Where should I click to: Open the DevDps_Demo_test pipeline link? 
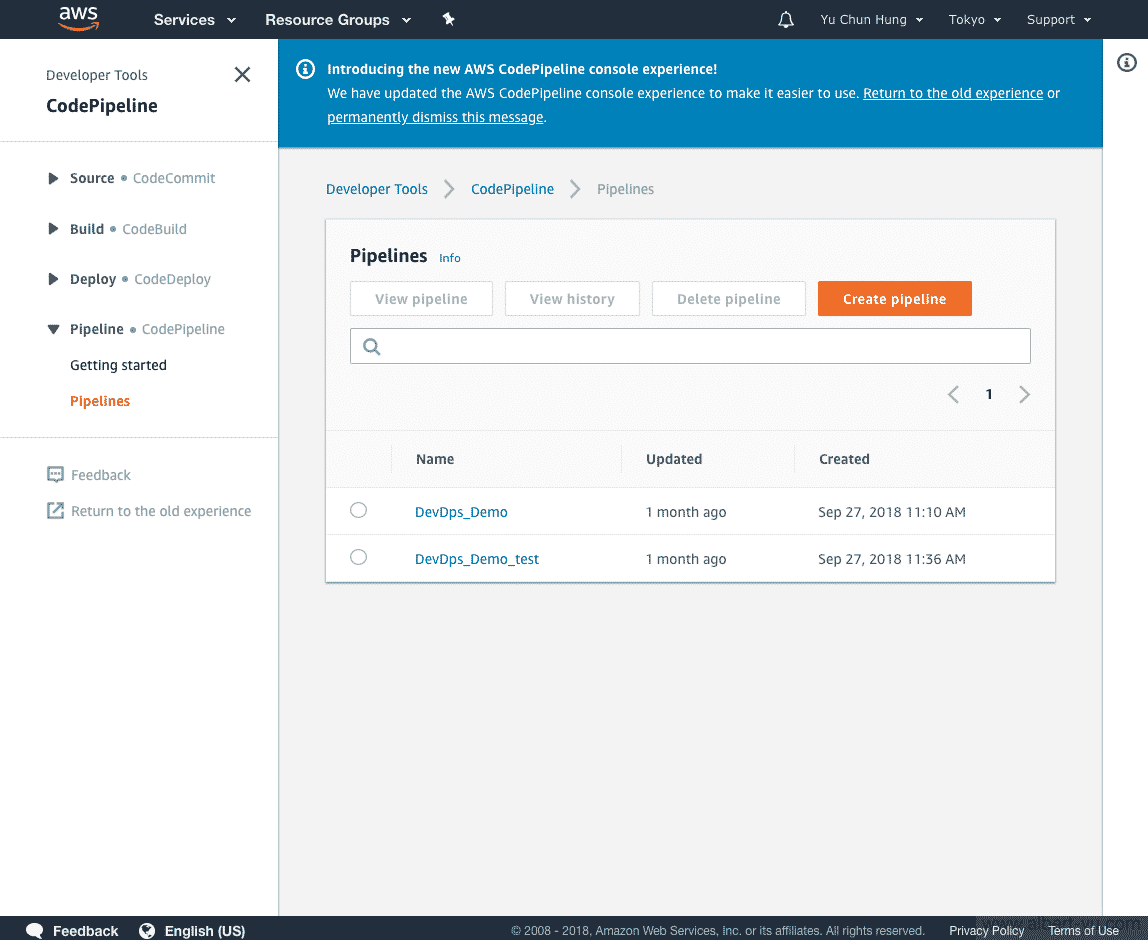pyautogui.click(x=477, y=559)
